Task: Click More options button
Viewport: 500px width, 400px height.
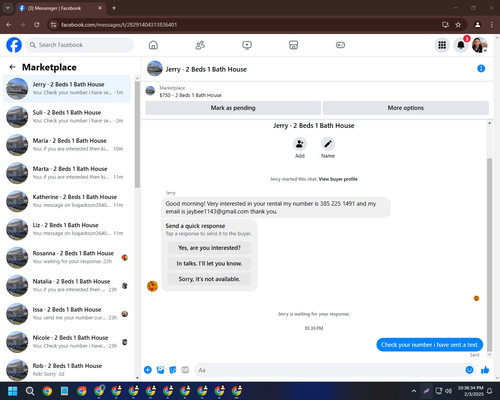Action: [x=406, y=108]
